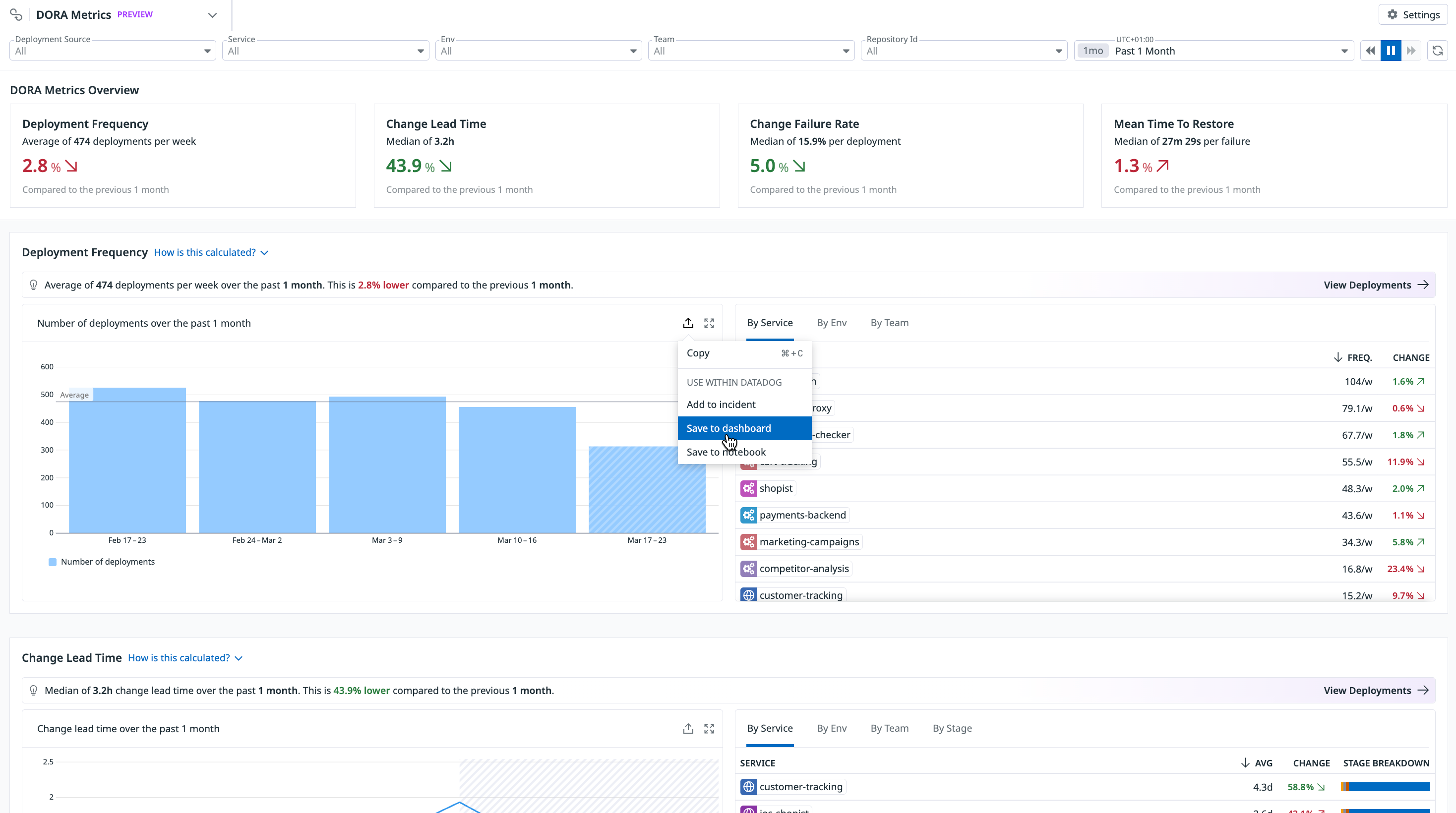Click the 104/w frequency value
Viewport: 1456px width, 813px height.
pos(1358,382)
